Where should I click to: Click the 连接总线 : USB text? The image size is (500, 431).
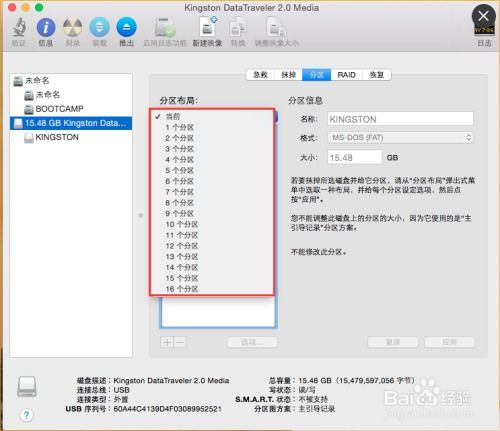click(x=103, y=390)
